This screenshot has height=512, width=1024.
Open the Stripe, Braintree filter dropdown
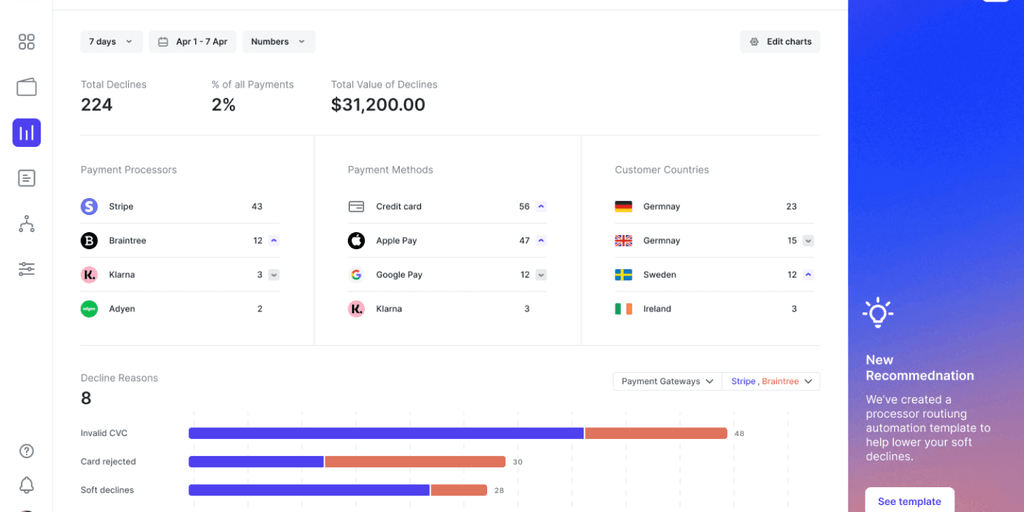pyautogui.click(x=771, y=381)
